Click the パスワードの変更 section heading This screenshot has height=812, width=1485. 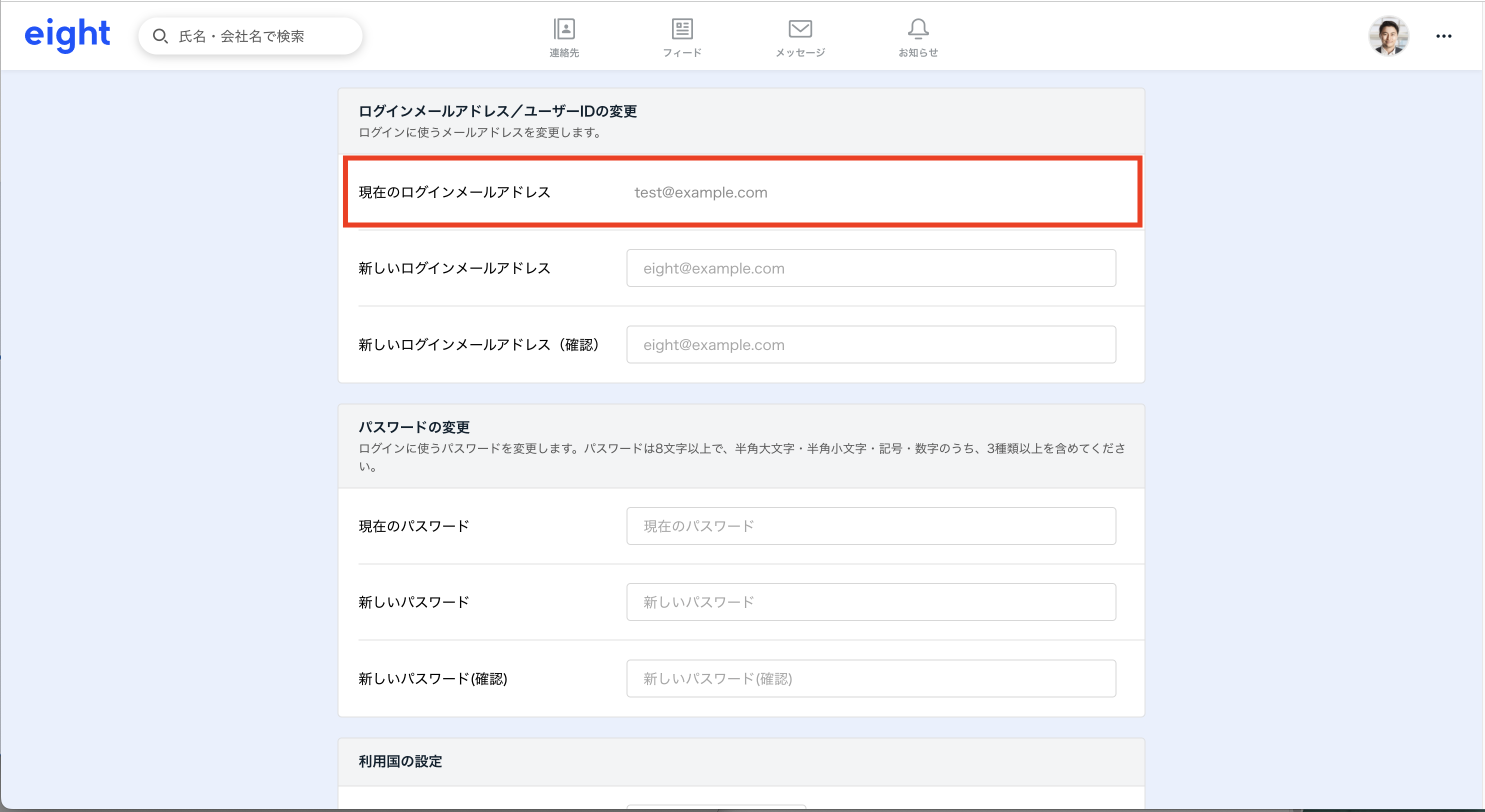[414, 427]
